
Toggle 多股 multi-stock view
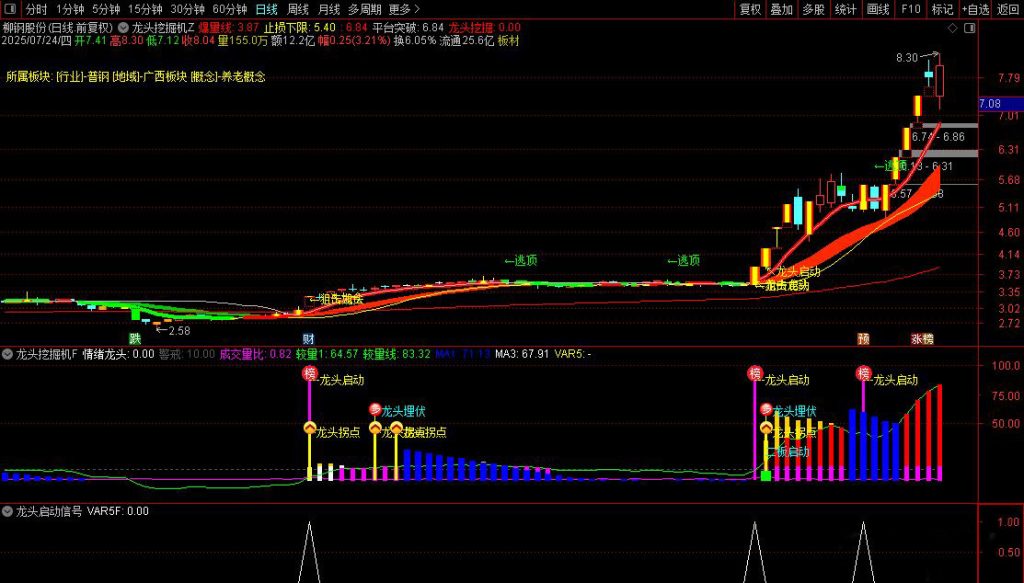pyautogui.click(x=814, y=10)
